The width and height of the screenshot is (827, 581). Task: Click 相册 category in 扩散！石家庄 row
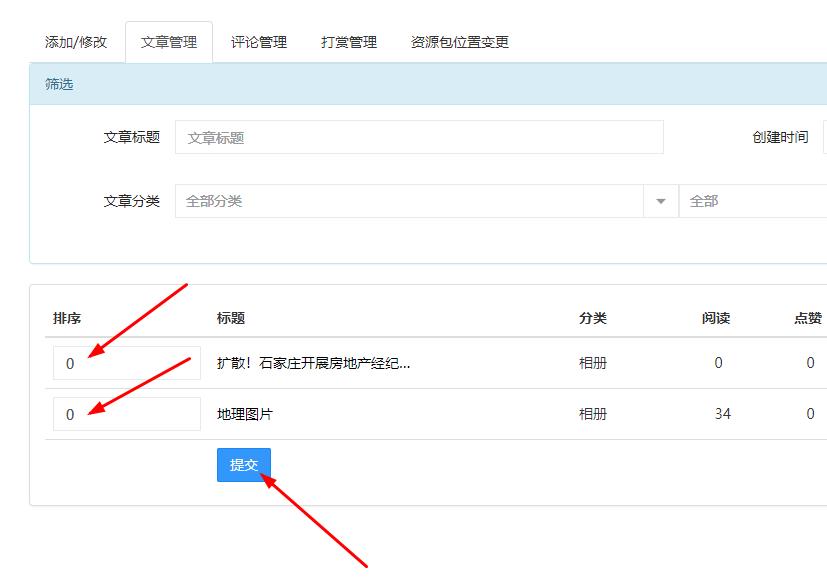pyautogui.click(x=593, y=363)
